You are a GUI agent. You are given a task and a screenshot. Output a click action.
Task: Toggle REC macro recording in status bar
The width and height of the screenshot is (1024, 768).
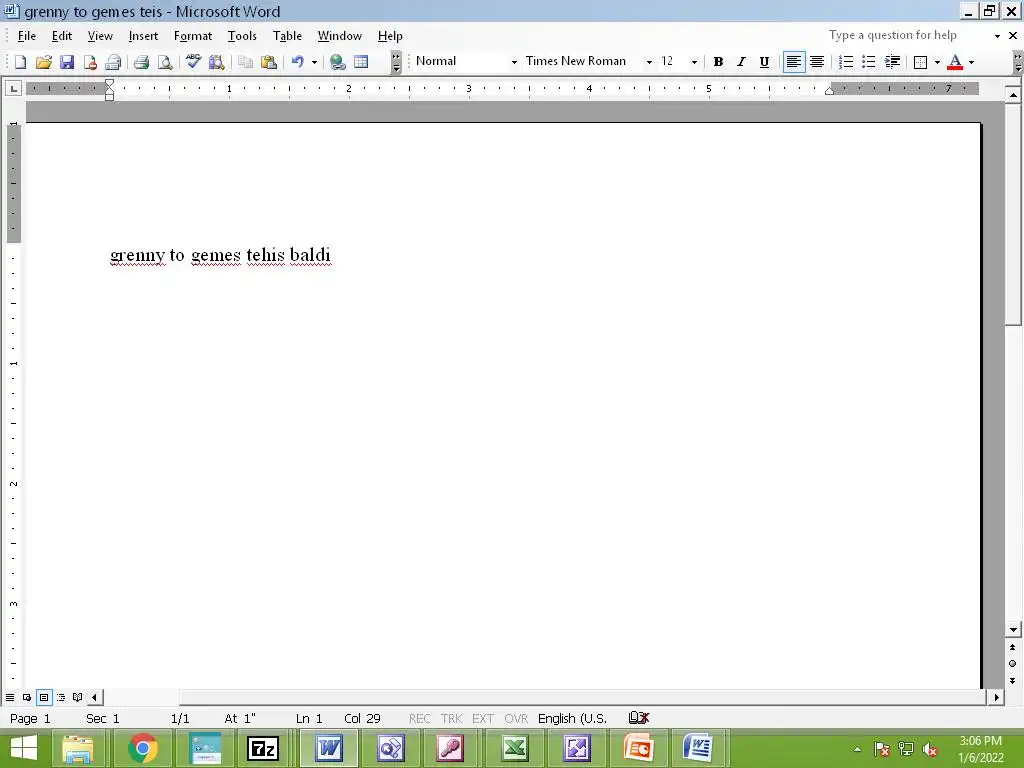(x=419, y=718)
